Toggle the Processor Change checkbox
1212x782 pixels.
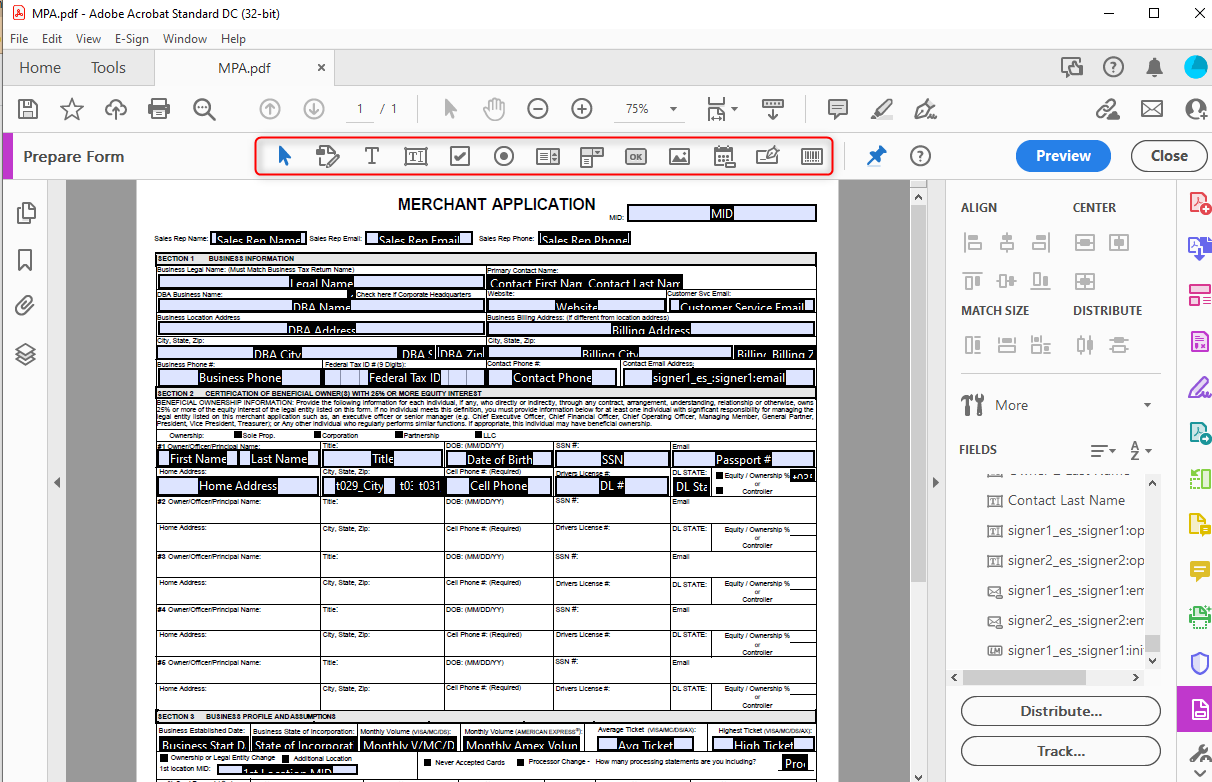pos(518,762)
